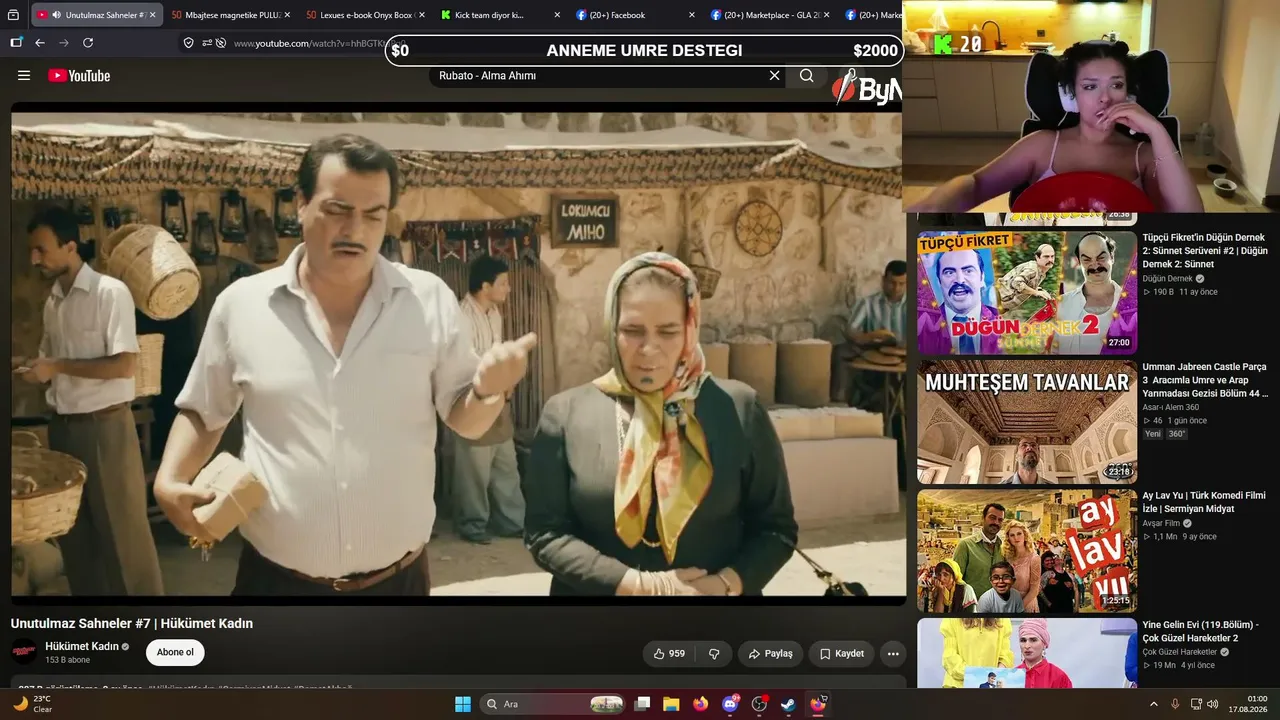Screen dimensions: 1280x720
Task: Open site permissions icon in address bar
Action: tap(207, 43)
